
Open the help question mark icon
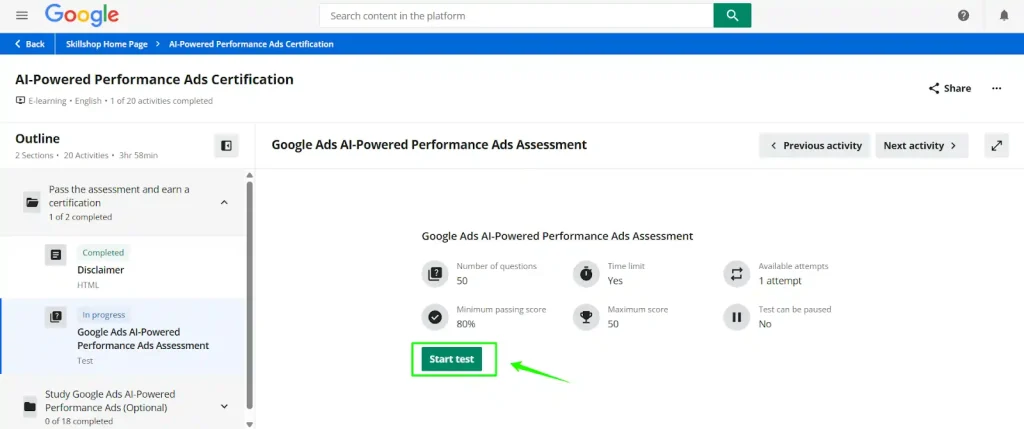click(x=963, y=16)
